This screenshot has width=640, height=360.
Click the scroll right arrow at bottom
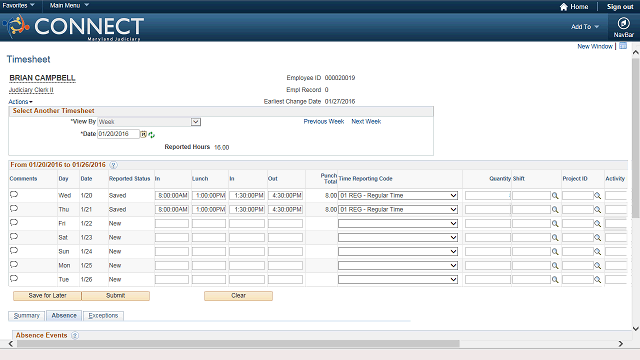coord(621,344)
